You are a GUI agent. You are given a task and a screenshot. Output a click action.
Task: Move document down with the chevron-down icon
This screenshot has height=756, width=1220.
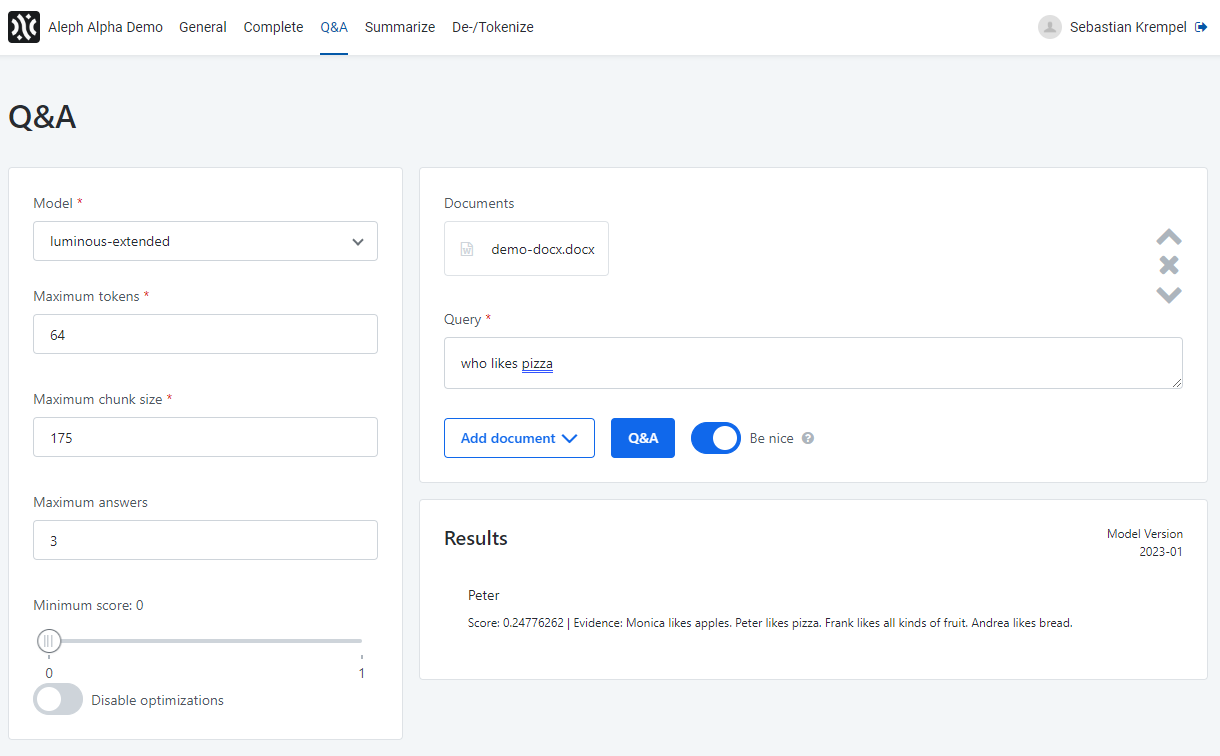(x=1169, y=294)
